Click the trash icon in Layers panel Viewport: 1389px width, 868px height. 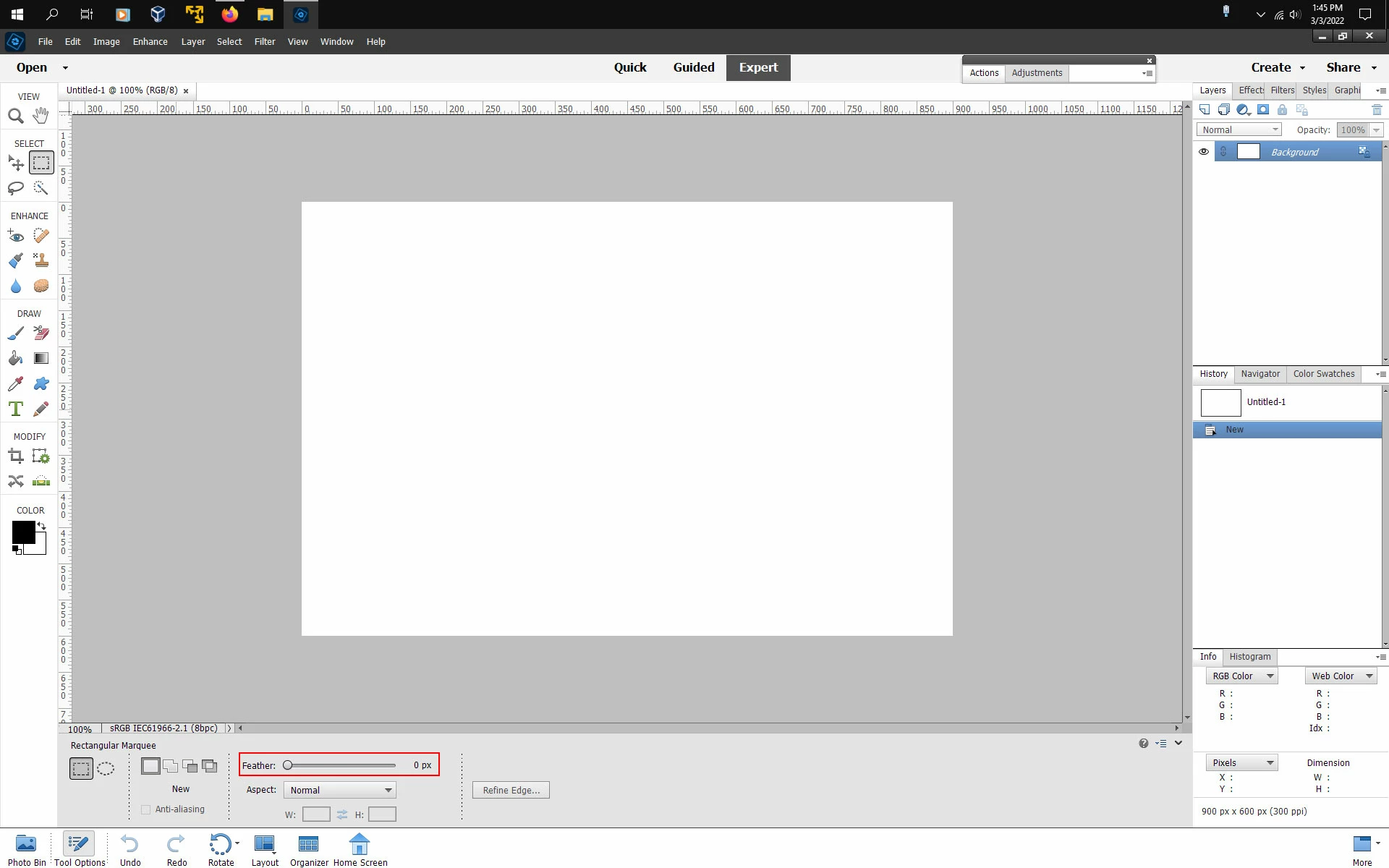point(1376,110)
